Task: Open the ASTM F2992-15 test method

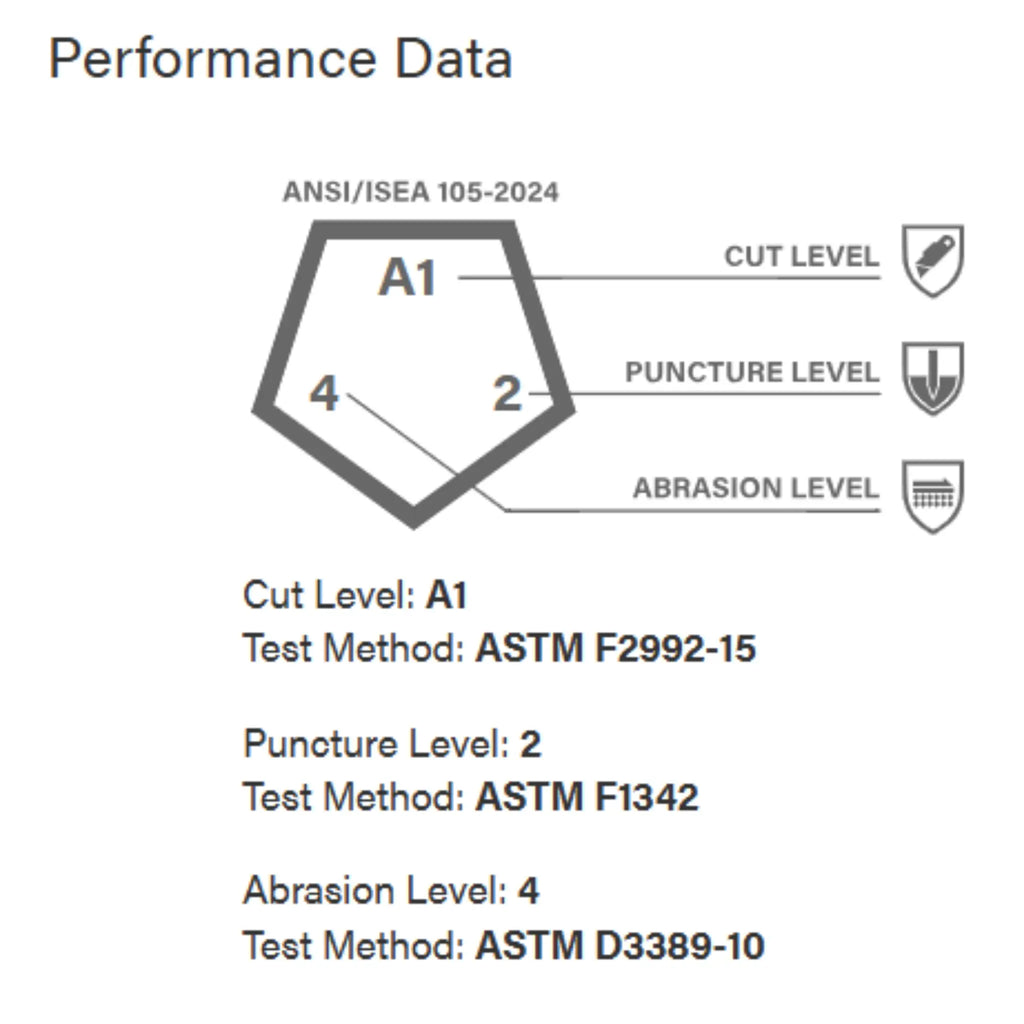Action: pos(615,649)
